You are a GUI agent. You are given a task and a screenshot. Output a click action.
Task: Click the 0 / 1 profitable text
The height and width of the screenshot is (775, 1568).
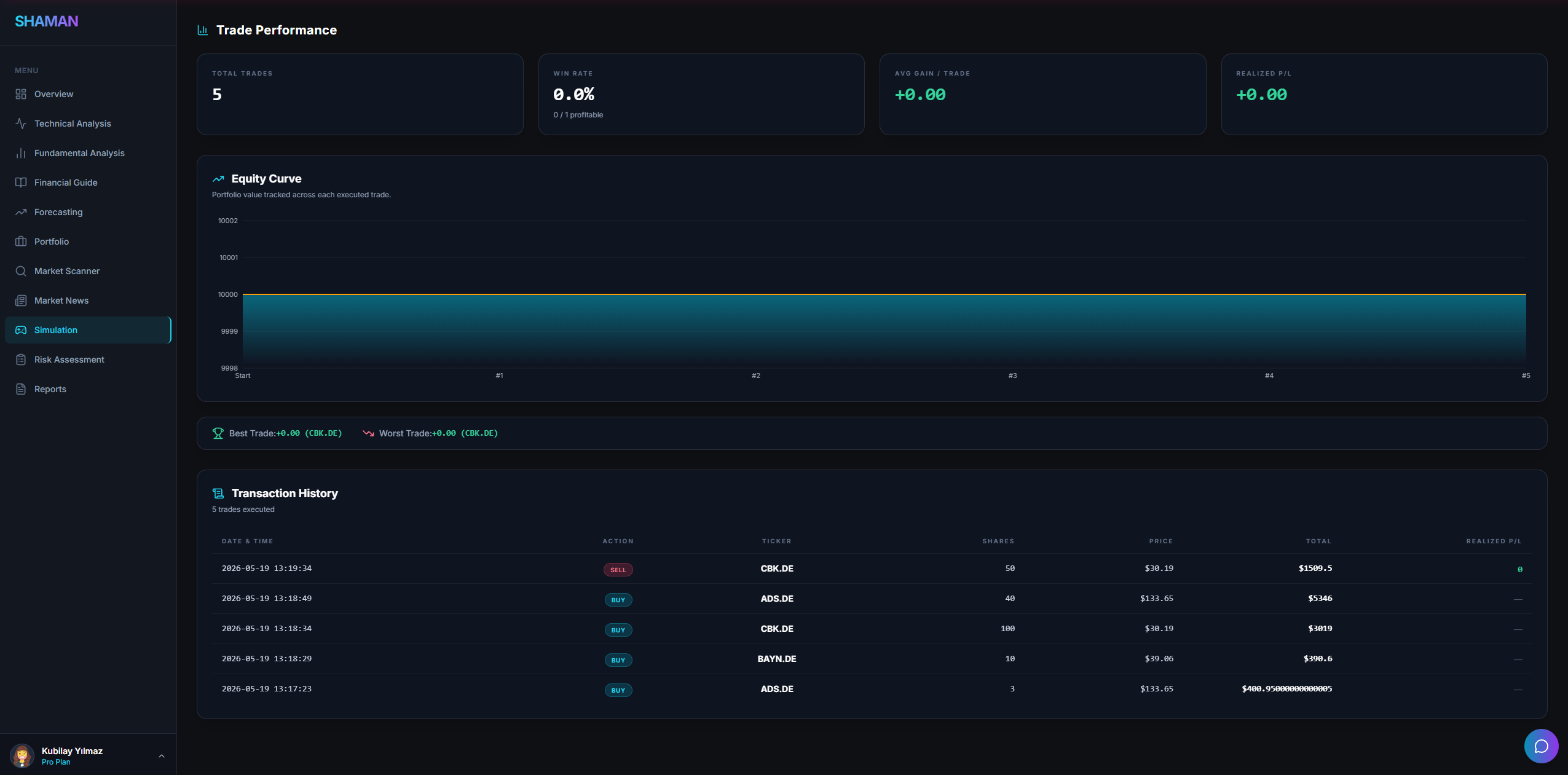(x=578, y=115)
